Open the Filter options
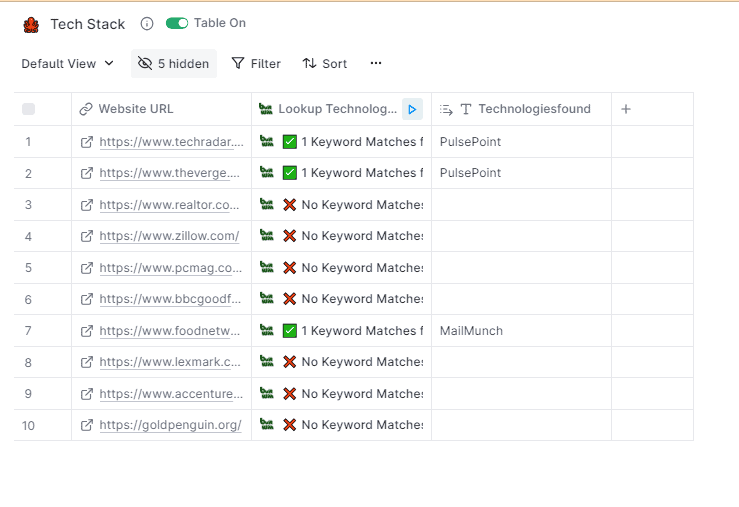 click(x=256, y=64)
